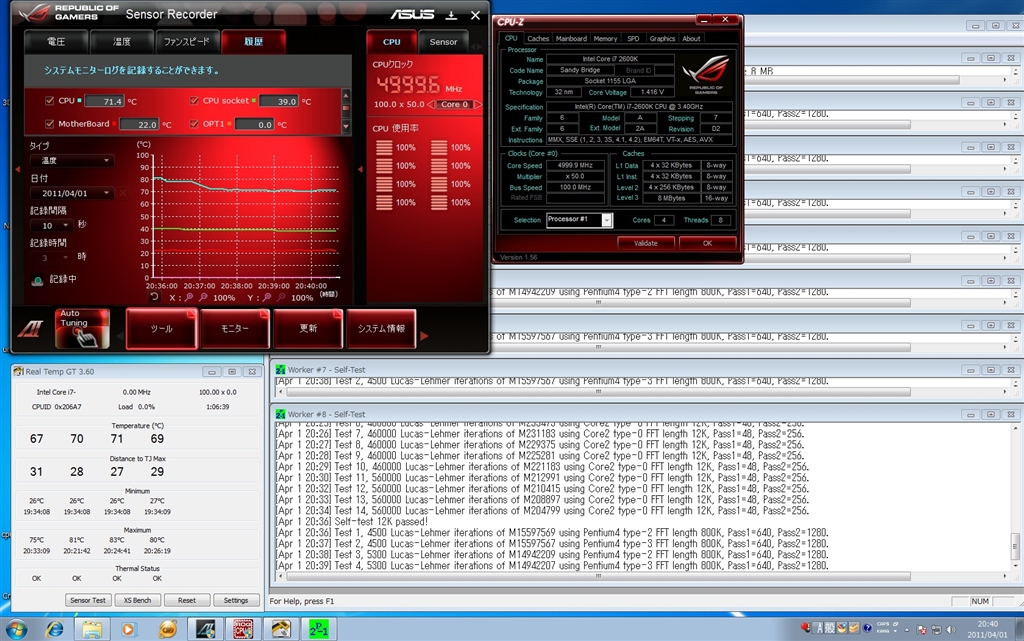Open Windows Start orb
Viewport: 1024px width, 641px height.
coord(16,629)
